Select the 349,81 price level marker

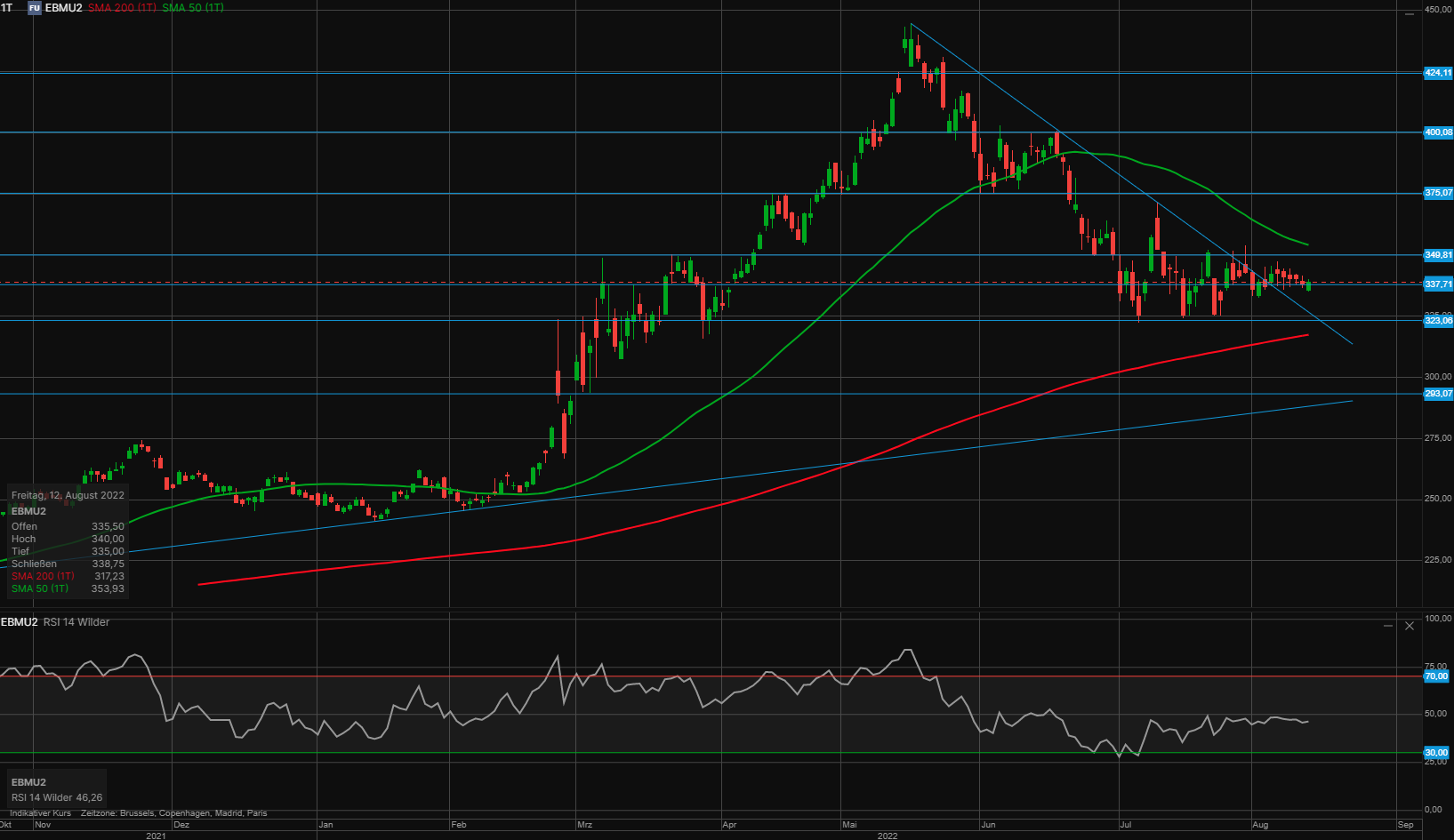(1437, 255)
